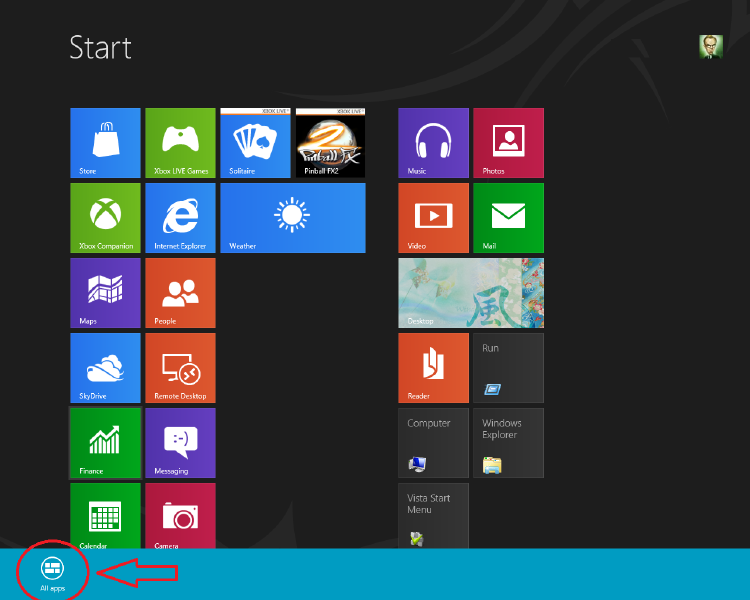Open the Mail tile
The width and height of the screenshot is (750, 600).
point(508,218)
